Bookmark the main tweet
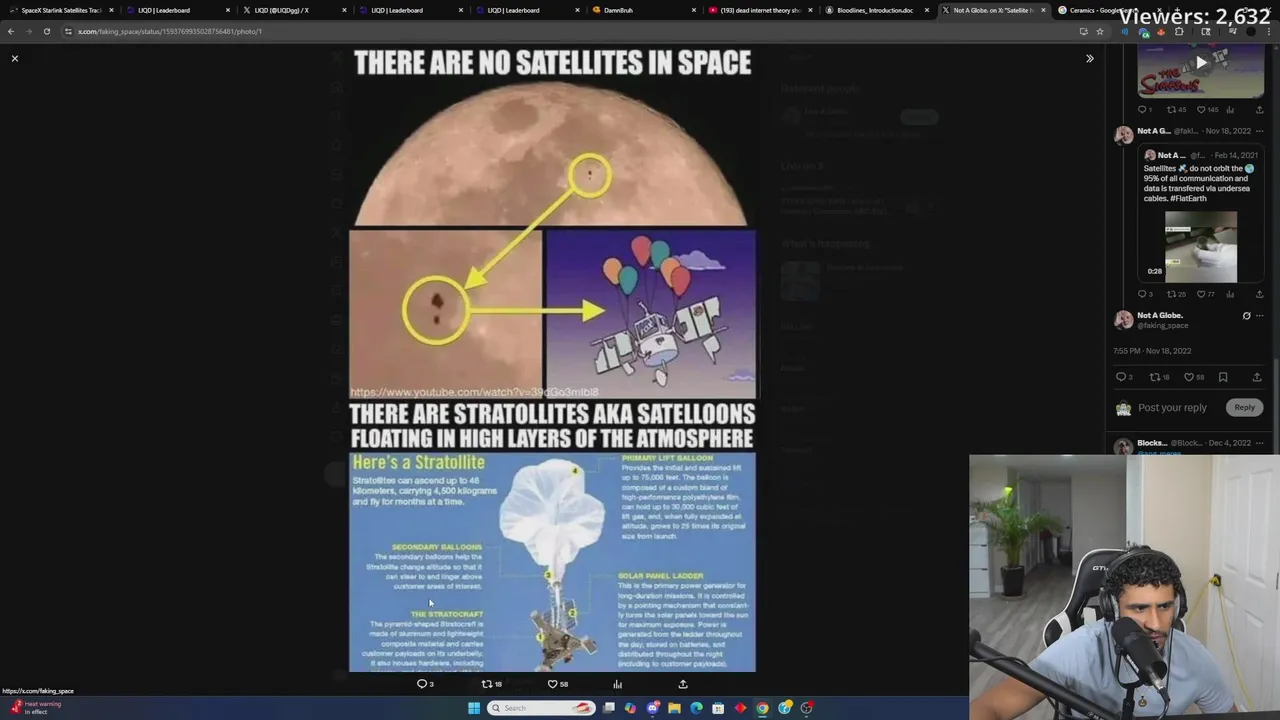The height and width of the screenshot is (720, 1280). tap(1223, 377)
